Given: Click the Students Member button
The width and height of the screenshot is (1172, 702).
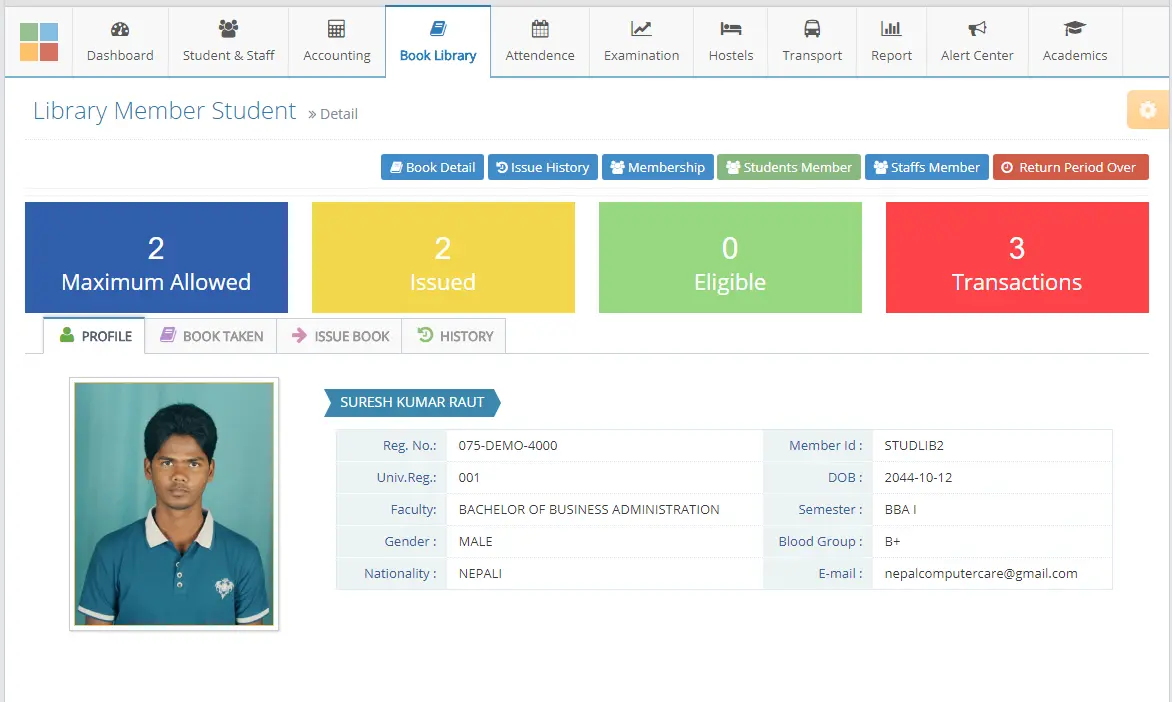Looking at the screenshot, I should tap(788, 167).
